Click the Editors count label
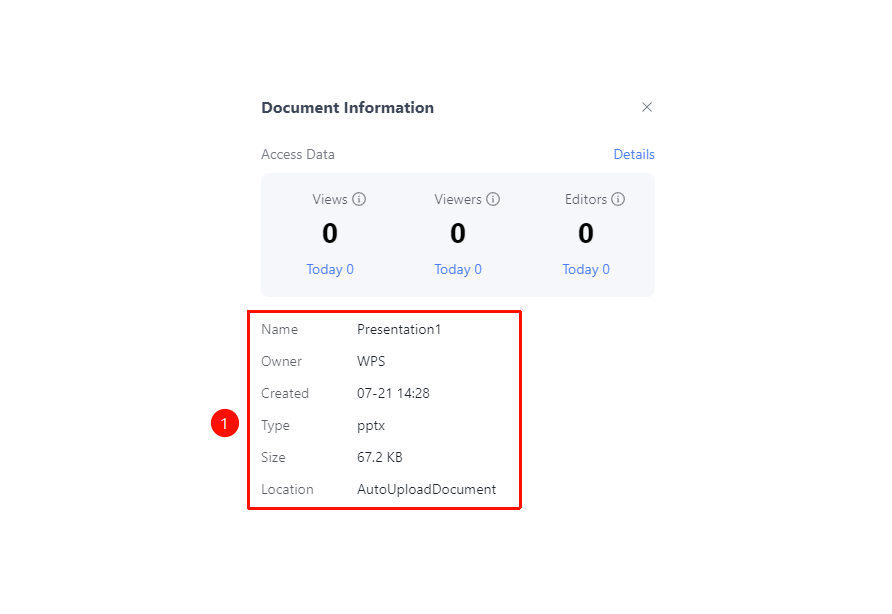The image size is (892, 614). [x=586, y=199]
